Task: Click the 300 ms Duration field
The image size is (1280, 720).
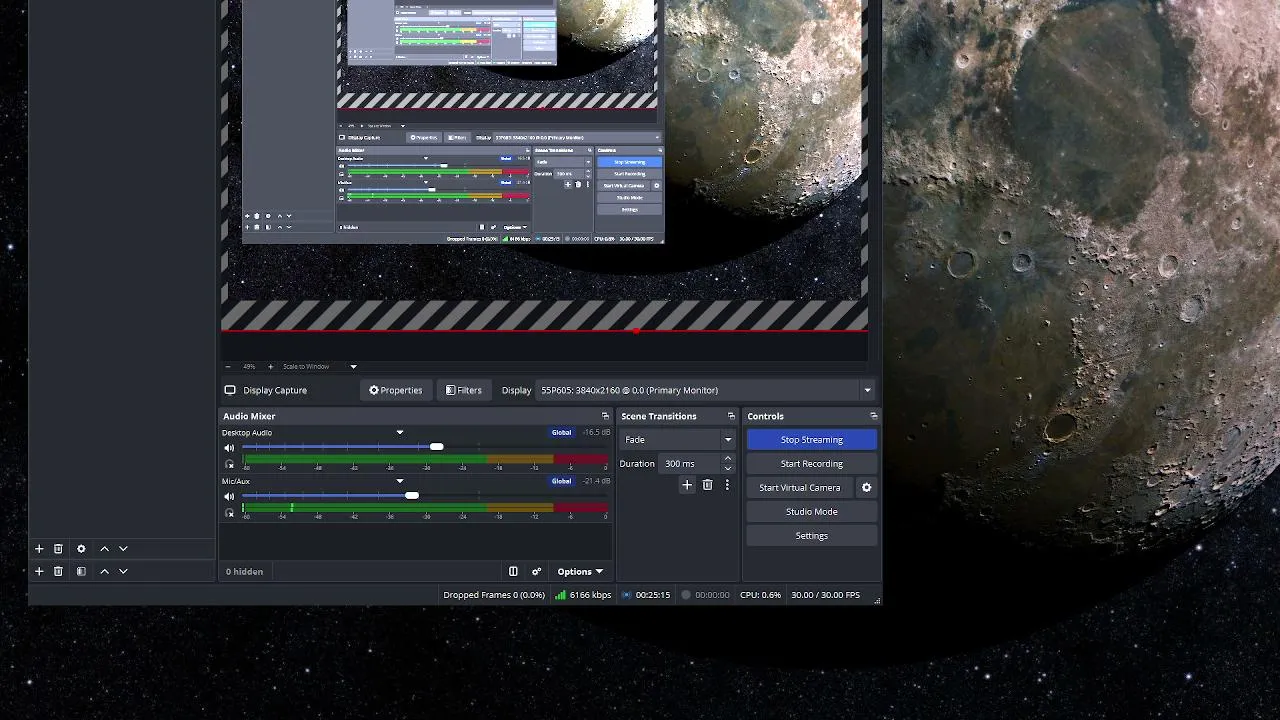Action: (x=690, y=464)
